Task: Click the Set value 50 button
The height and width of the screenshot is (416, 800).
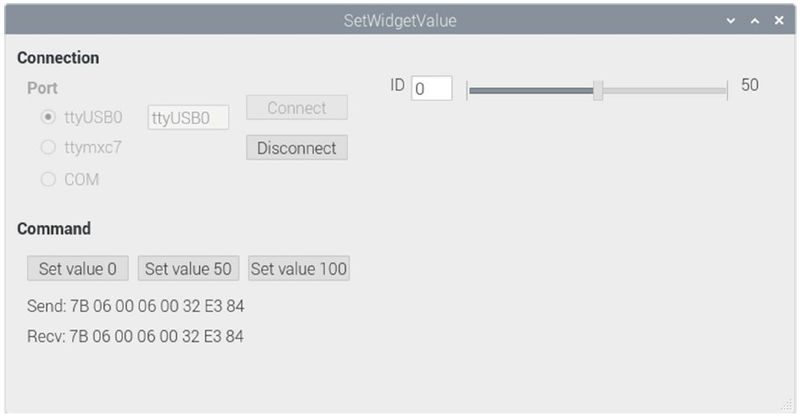Action: coord(188,268)
